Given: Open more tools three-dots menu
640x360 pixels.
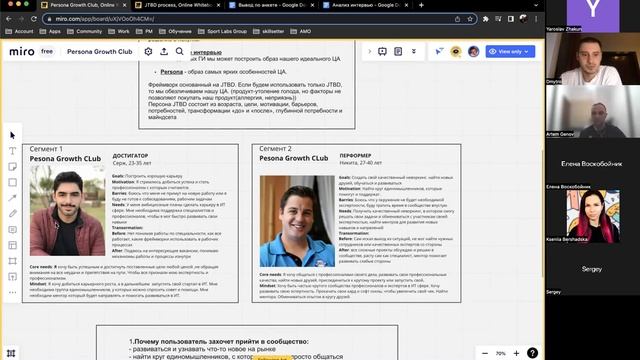Looking at the screenshot, I should 13,292.
